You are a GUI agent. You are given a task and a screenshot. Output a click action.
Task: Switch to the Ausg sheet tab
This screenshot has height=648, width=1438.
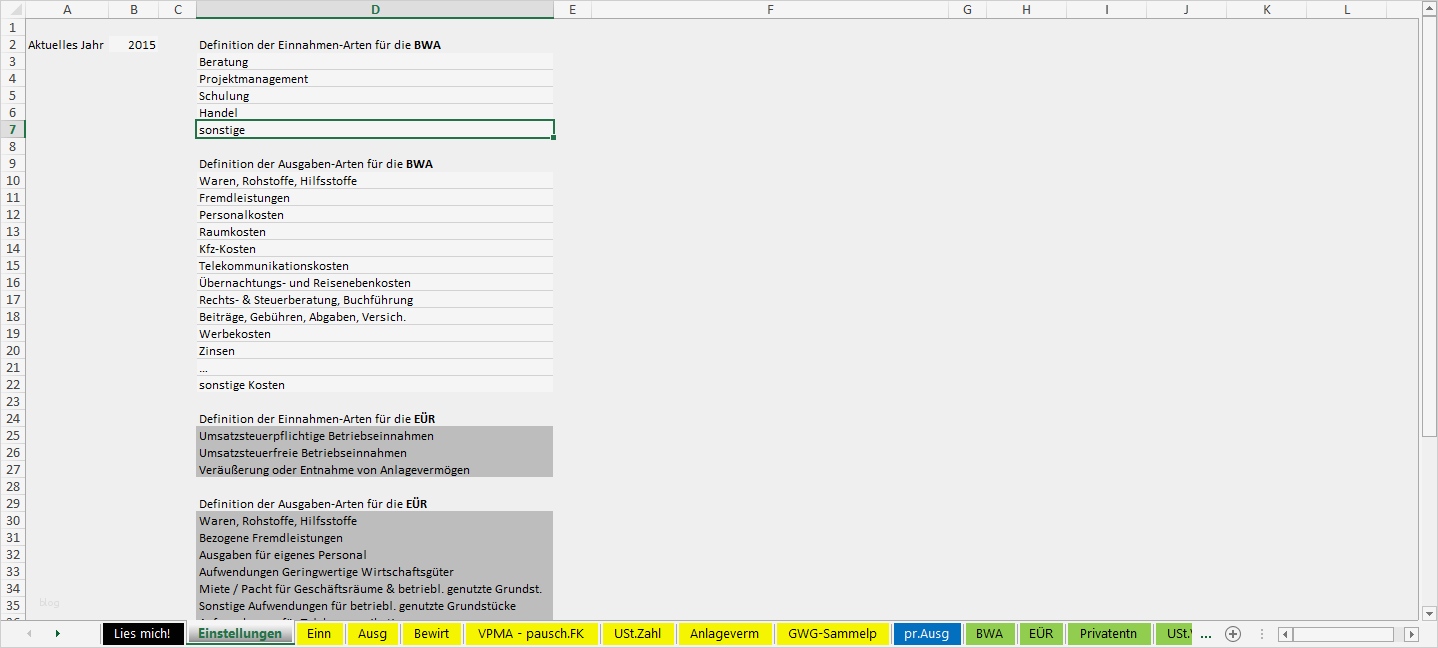[372, 634]
